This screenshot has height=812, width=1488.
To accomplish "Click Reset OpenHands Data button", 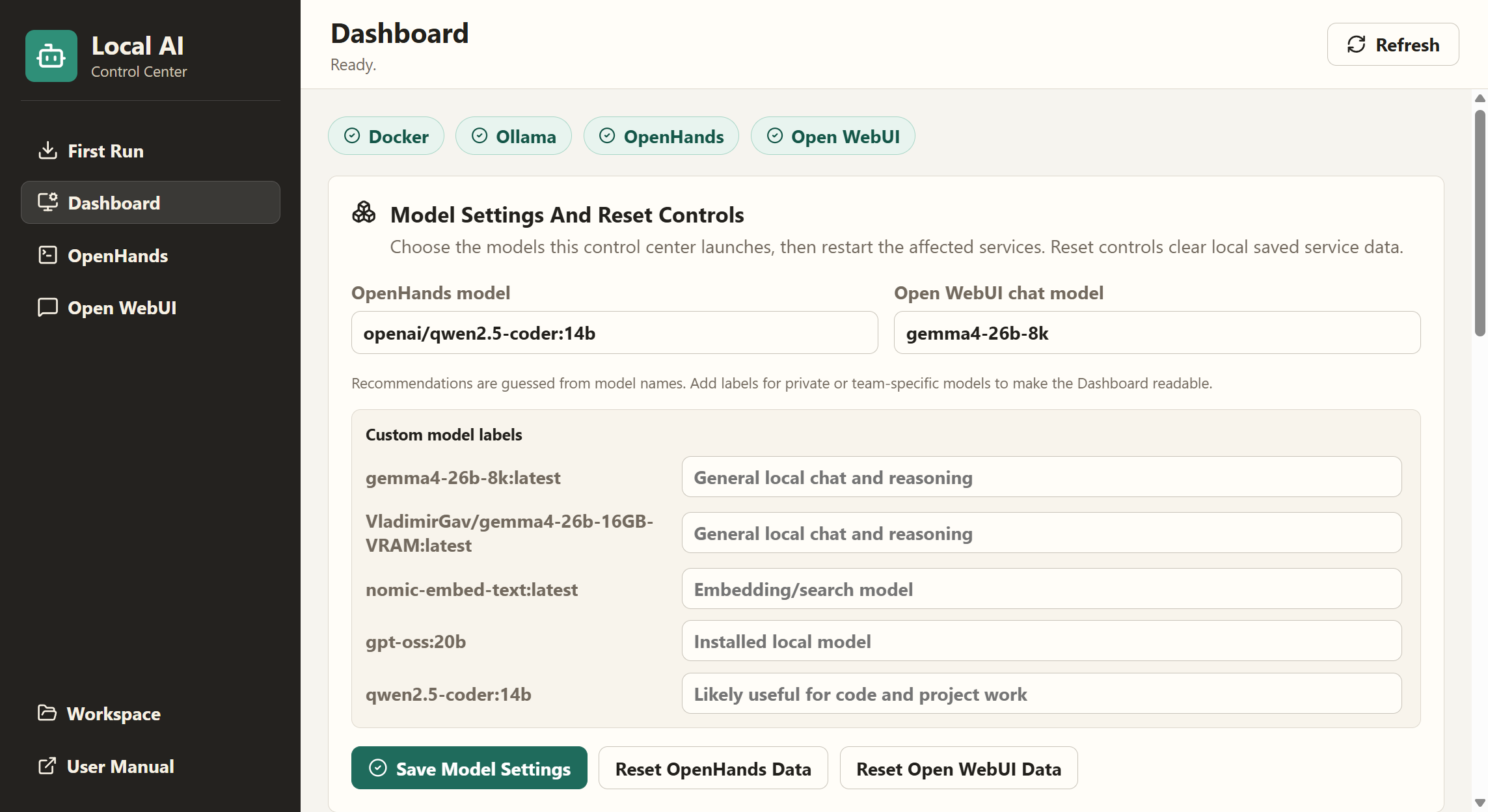I will pyautogui.click(x=713, y=768).
